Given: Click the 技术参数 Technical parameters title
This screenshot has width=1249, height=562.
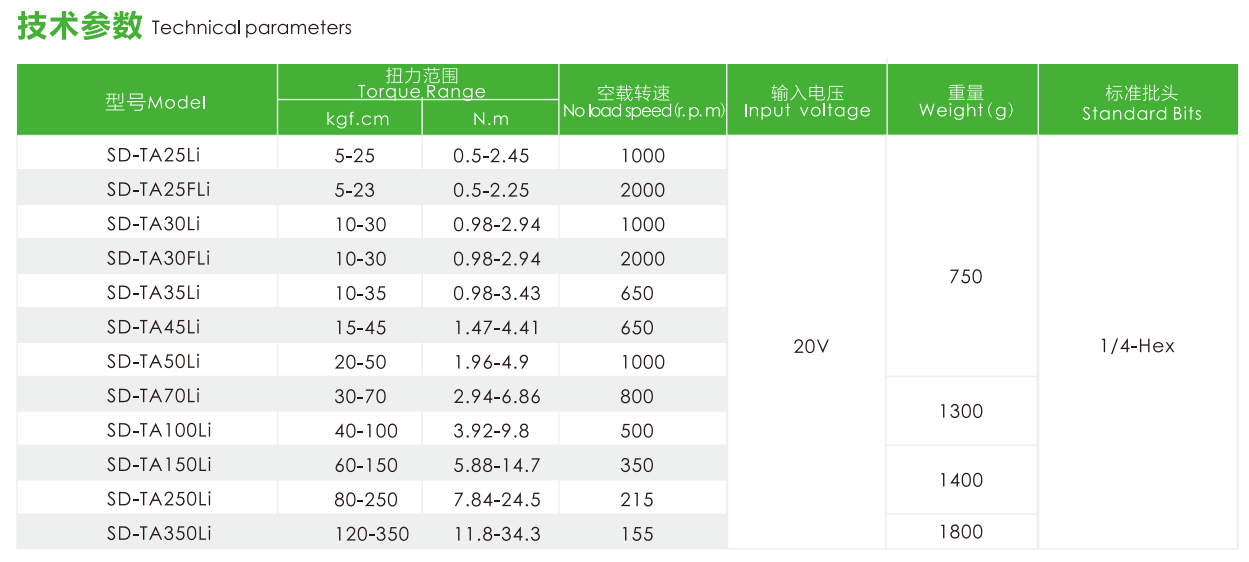Looking at the screenshot, I should point(185,27).
